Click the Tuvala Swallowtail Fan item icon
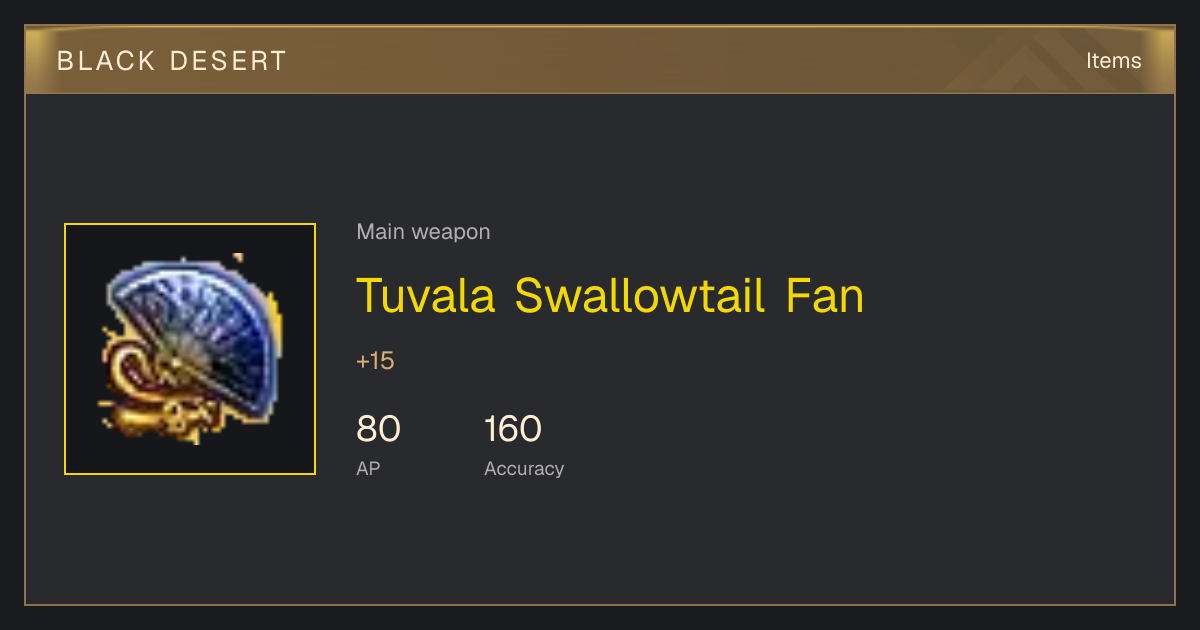 [x=190, y=349]
